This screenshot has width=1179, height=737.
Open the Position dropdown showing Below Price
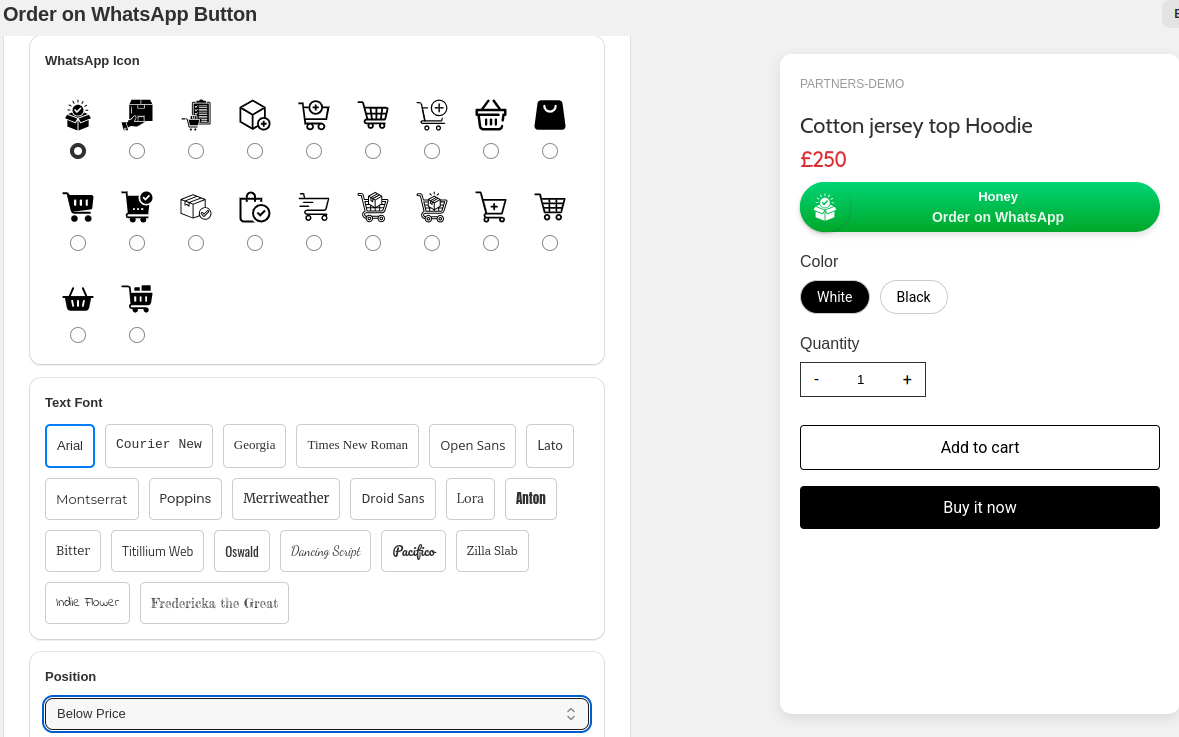point(317,714)
